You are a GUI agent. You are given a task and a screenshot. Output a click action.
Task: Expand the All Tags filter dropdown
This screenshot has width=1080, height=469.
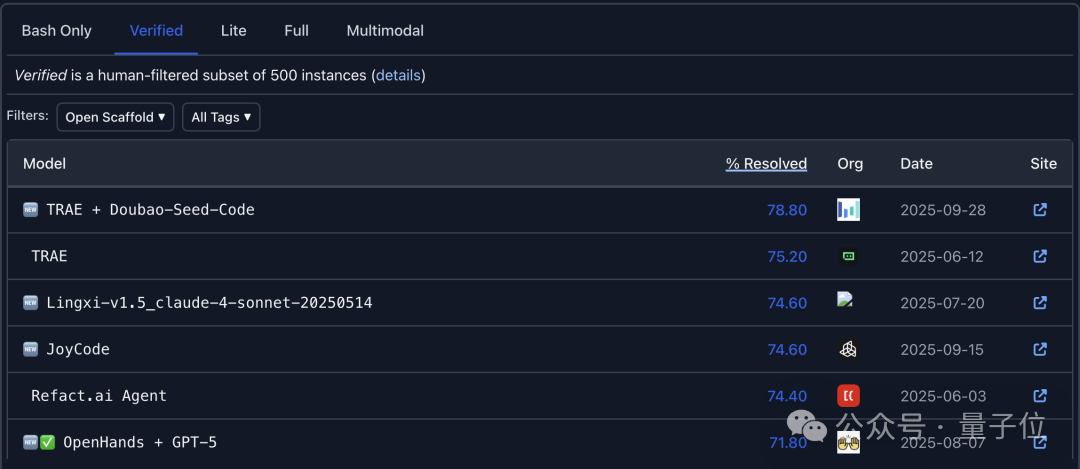click(x=221, y=117)
